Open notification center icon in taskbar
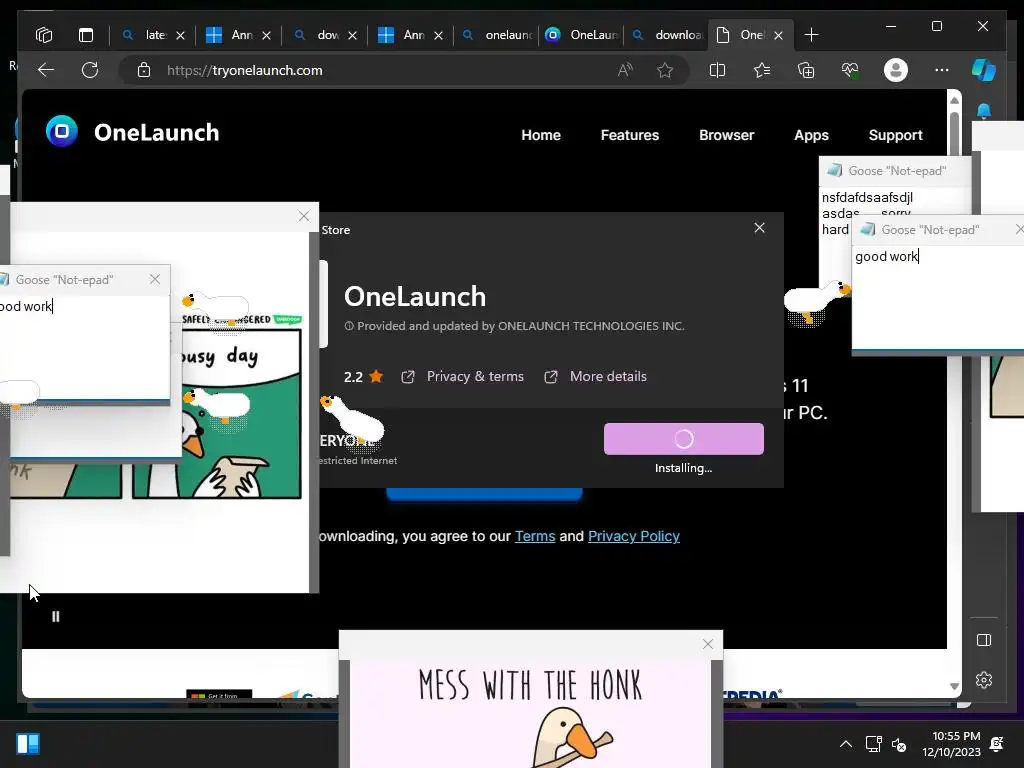This screenshot has width=1024, height=768. coord(997,744)
